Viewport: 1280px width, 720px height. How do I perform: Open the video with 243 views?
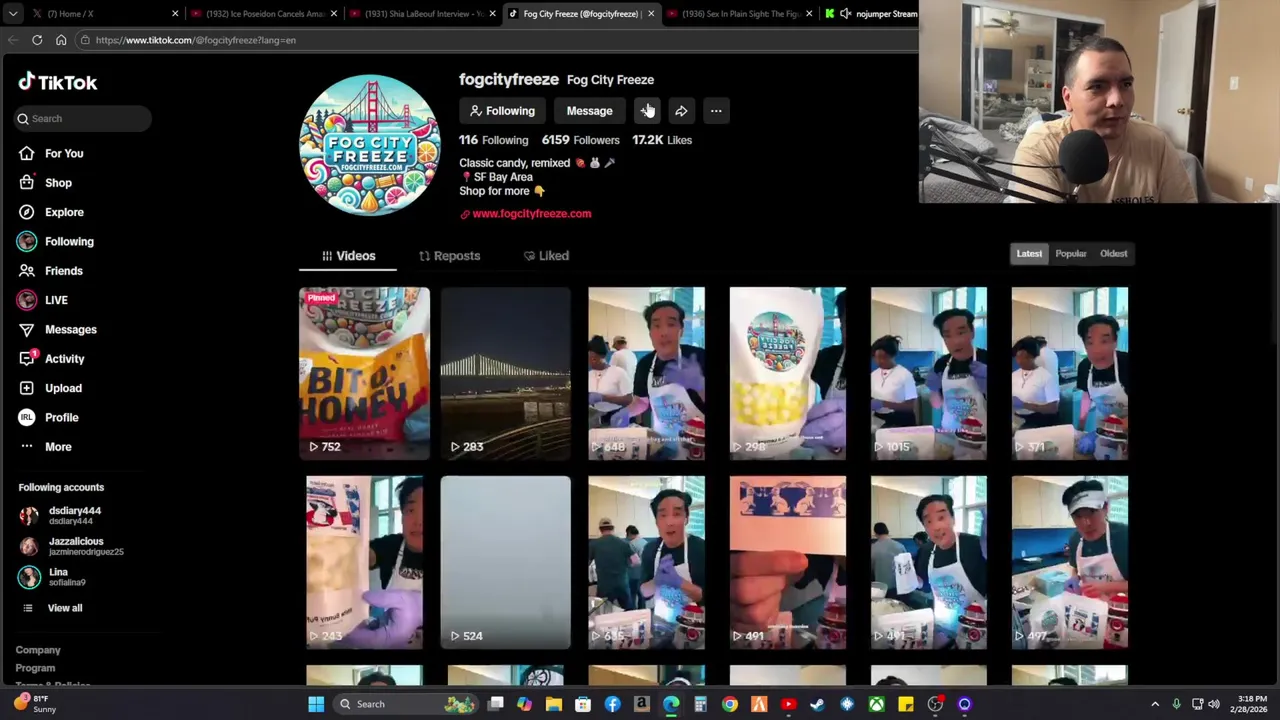[x=364, y=563]
